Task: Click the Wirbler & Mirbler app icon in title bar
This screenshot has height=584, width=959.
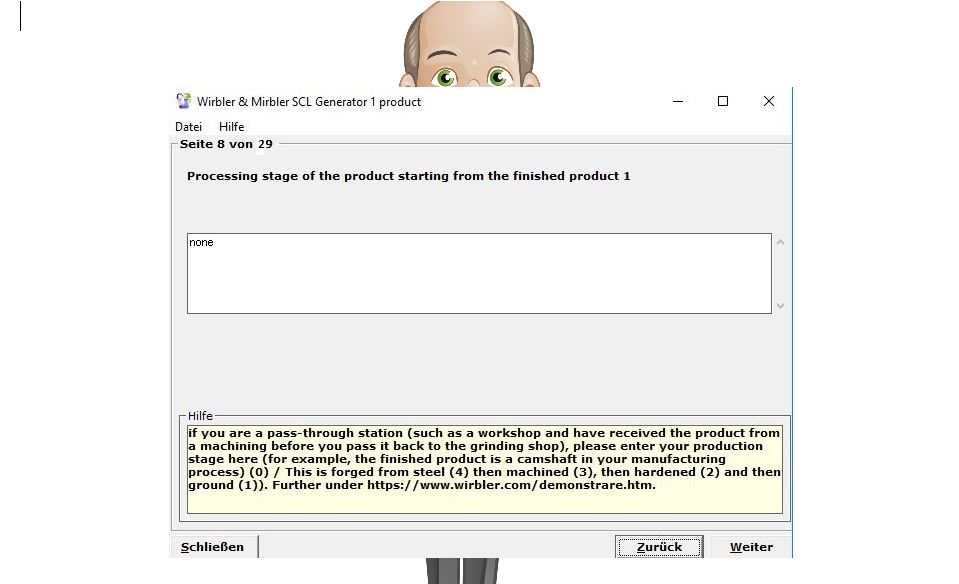Action: point(183,101)
